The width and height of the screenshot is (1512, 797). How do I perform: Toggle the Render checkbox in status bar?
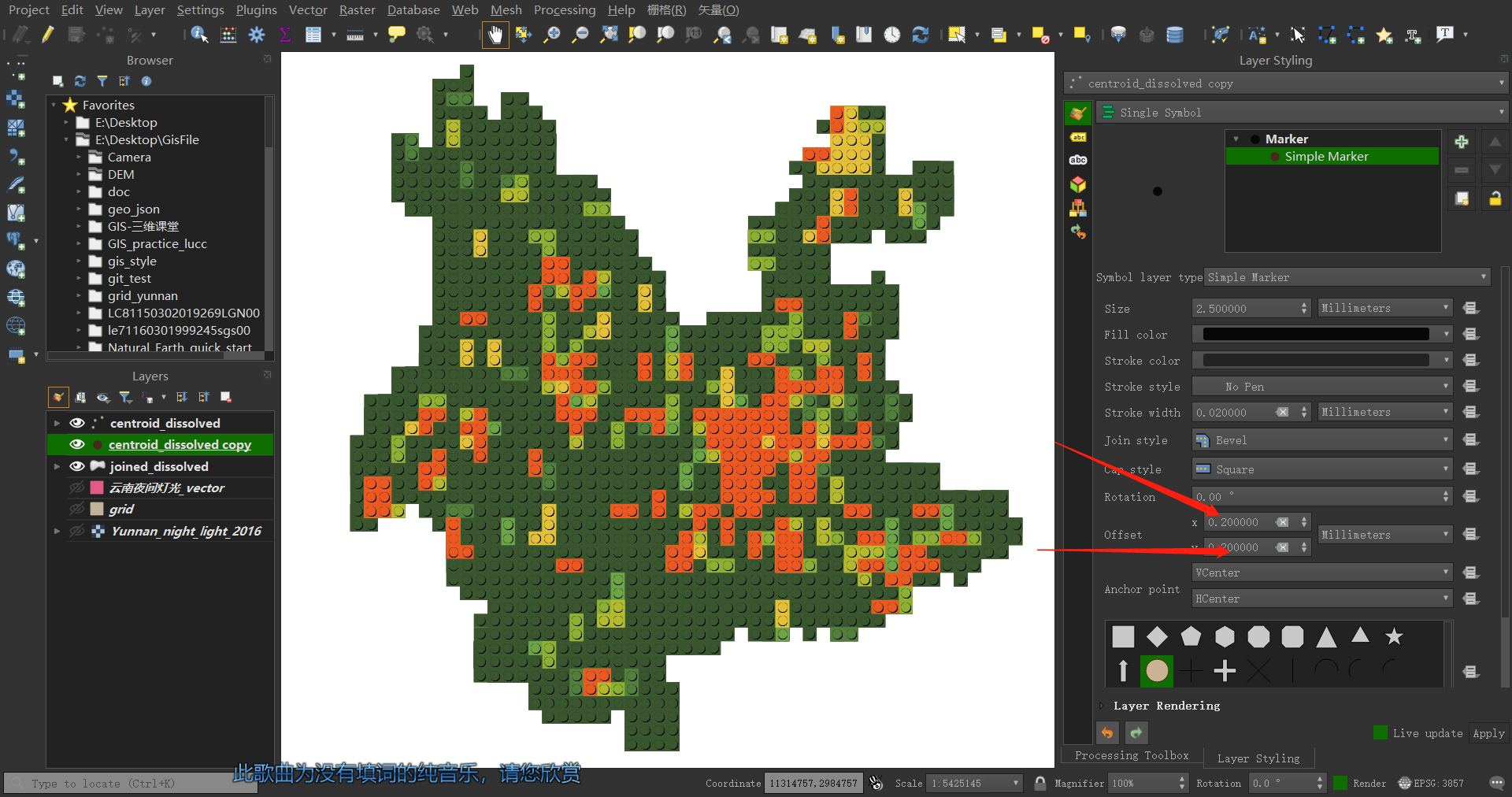(x=1340, y=784)
